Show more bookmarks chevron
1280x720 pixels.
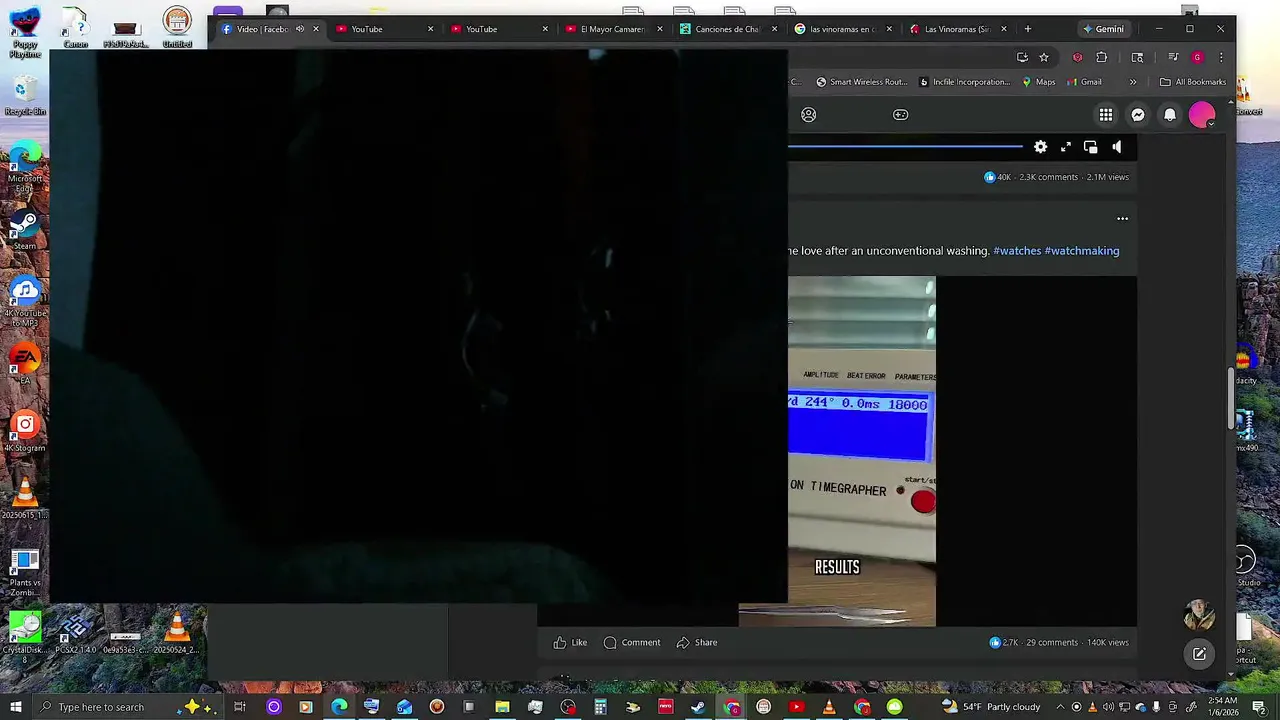click(x=1133, y=82)
